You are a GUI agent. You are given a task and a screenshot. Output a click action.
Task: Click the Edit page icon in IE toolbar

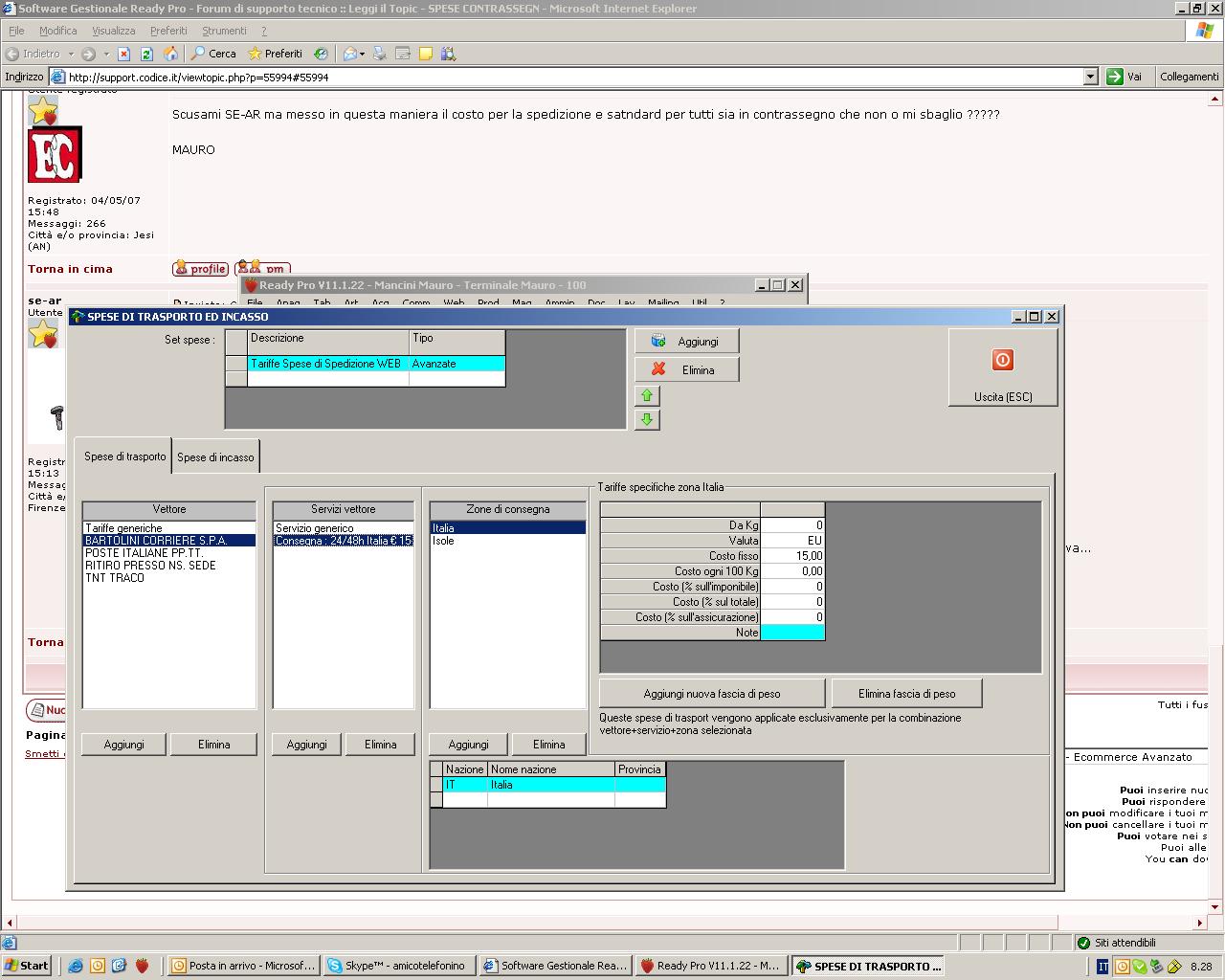tap(403, 54)
